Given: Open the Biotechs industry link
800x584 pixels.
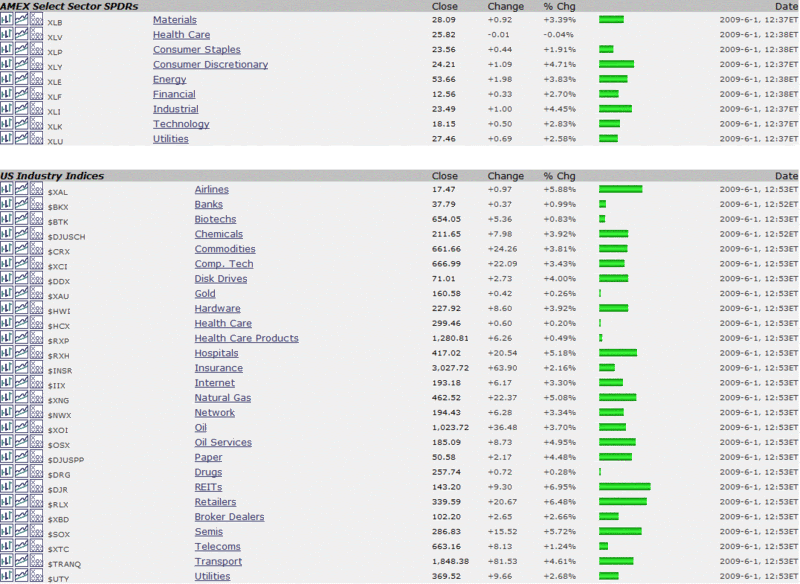Looking at the screenshot, I should [215, 219].
